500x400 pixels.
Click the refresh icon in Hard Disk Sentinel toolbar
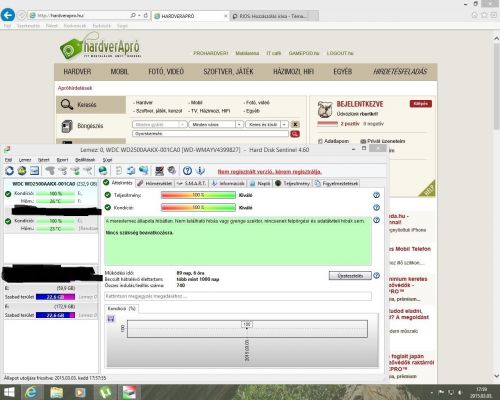[10, 171]
